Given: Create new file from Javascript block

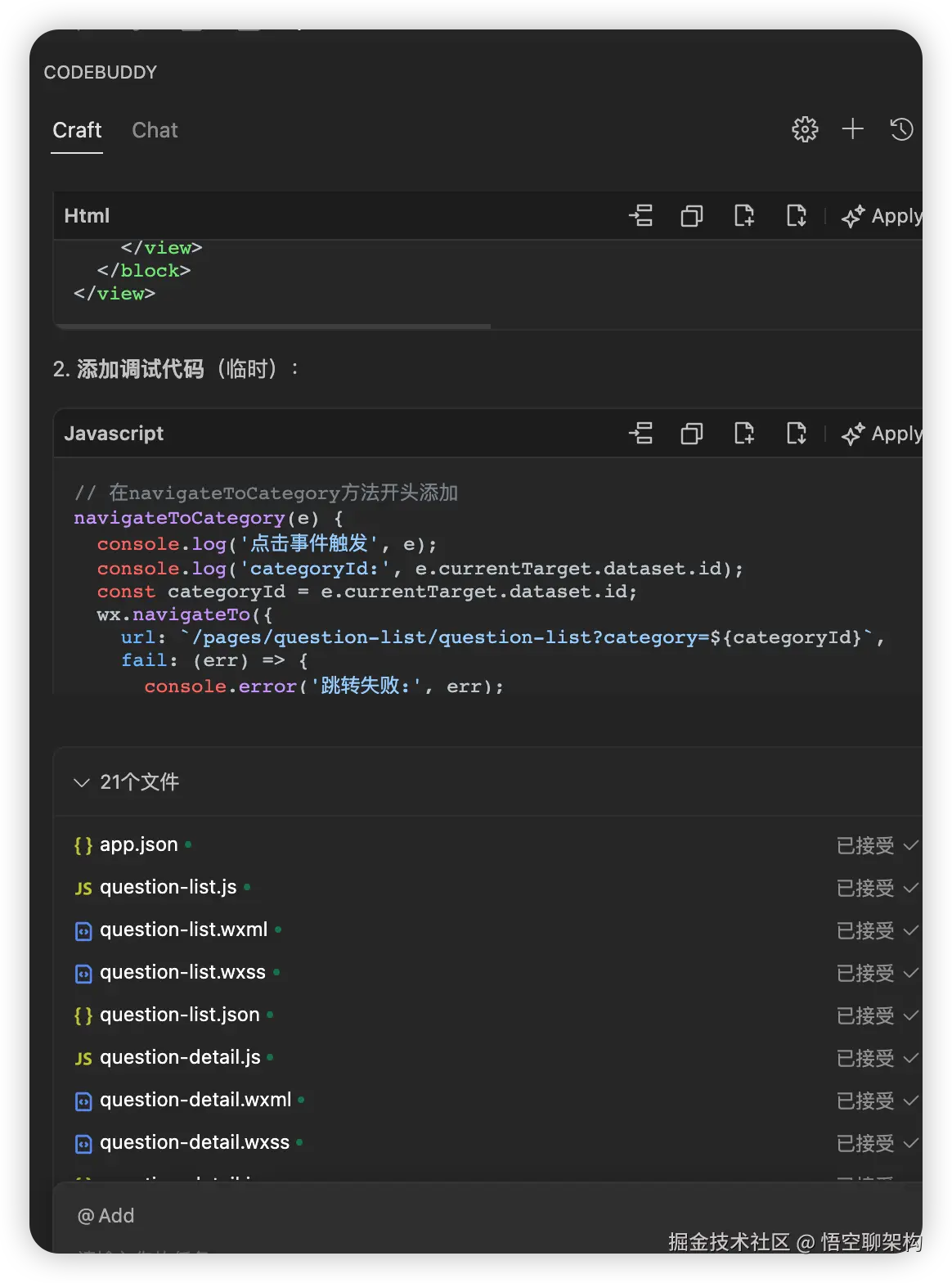Looking at the screenshot, I should (743, 434).
